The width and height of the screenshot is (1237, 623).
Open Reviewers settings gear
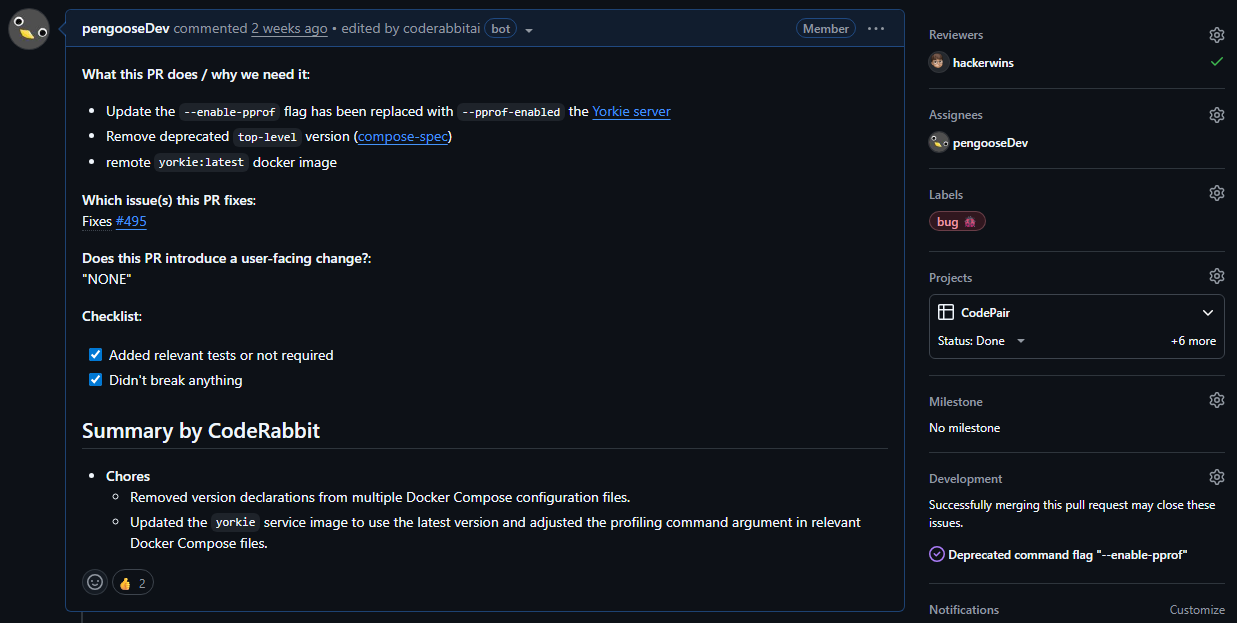pyautogui.click(x=1216, y=35)
